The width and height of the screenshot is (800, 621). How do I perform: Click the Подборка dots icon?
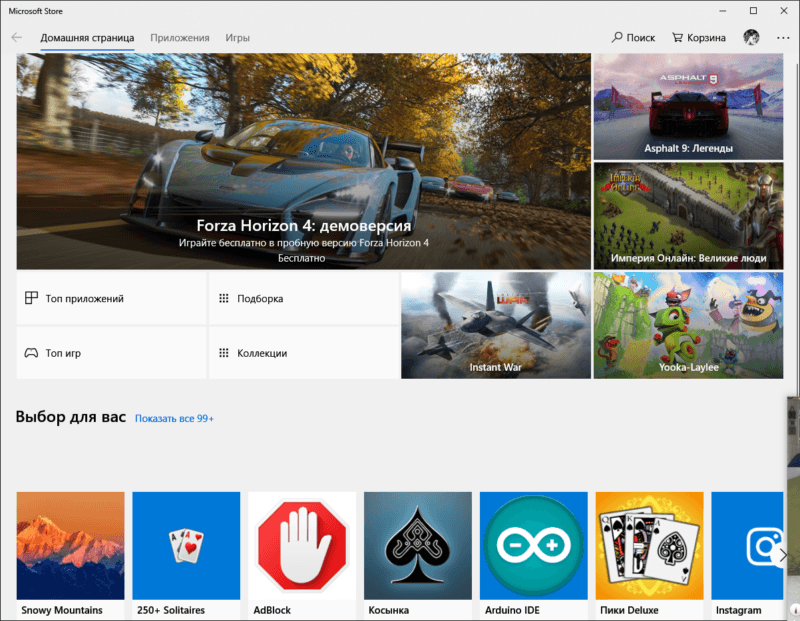point(223,298)
